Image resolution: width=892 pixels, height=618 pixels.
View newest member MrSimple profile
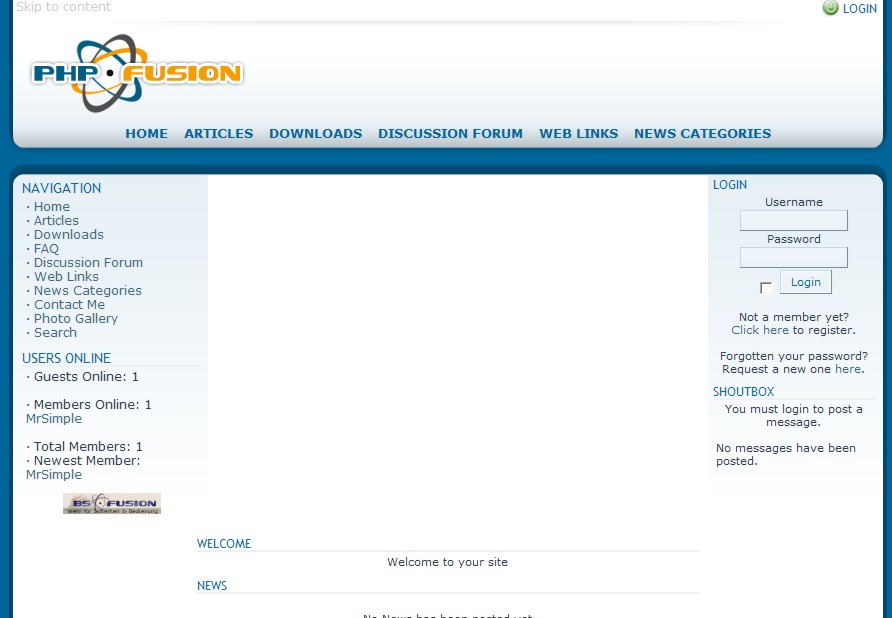(54, 475)
